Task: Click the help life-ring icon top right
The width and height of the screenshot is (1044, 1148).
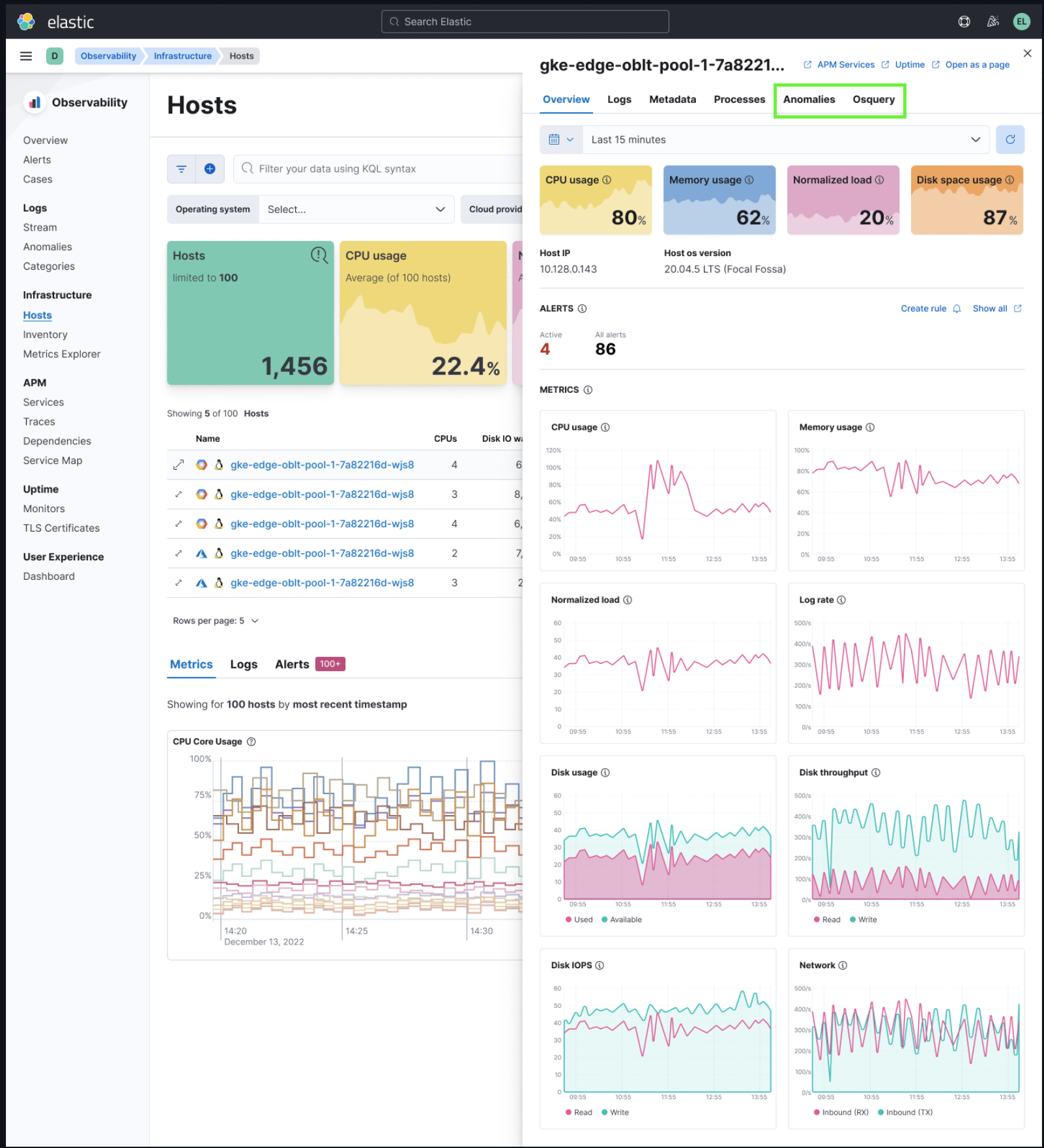Action: [964, 21]
